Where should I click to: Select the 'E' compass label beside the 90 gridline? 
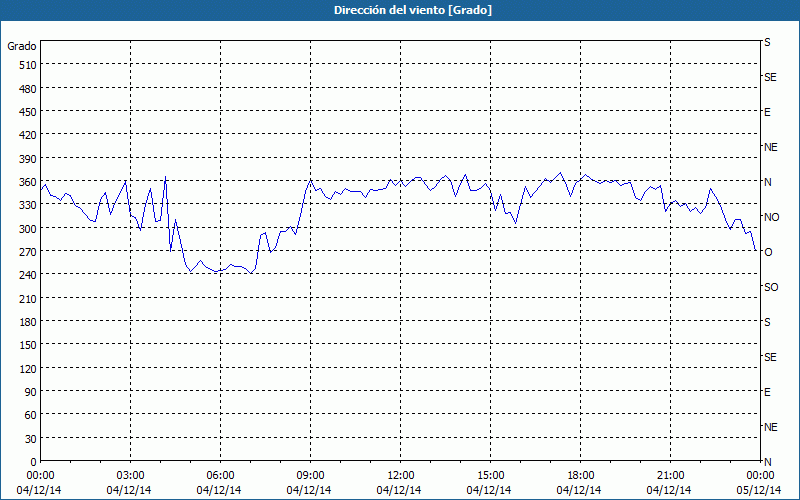(767, 392)
